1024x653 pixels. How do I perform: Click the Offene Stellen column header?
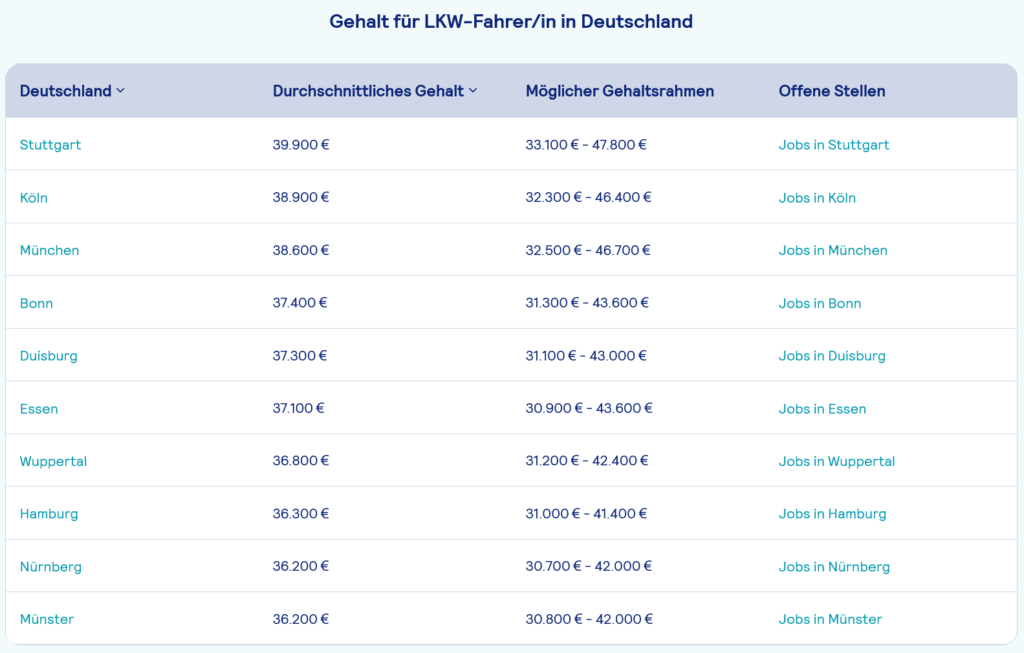(x=831, y=91)
